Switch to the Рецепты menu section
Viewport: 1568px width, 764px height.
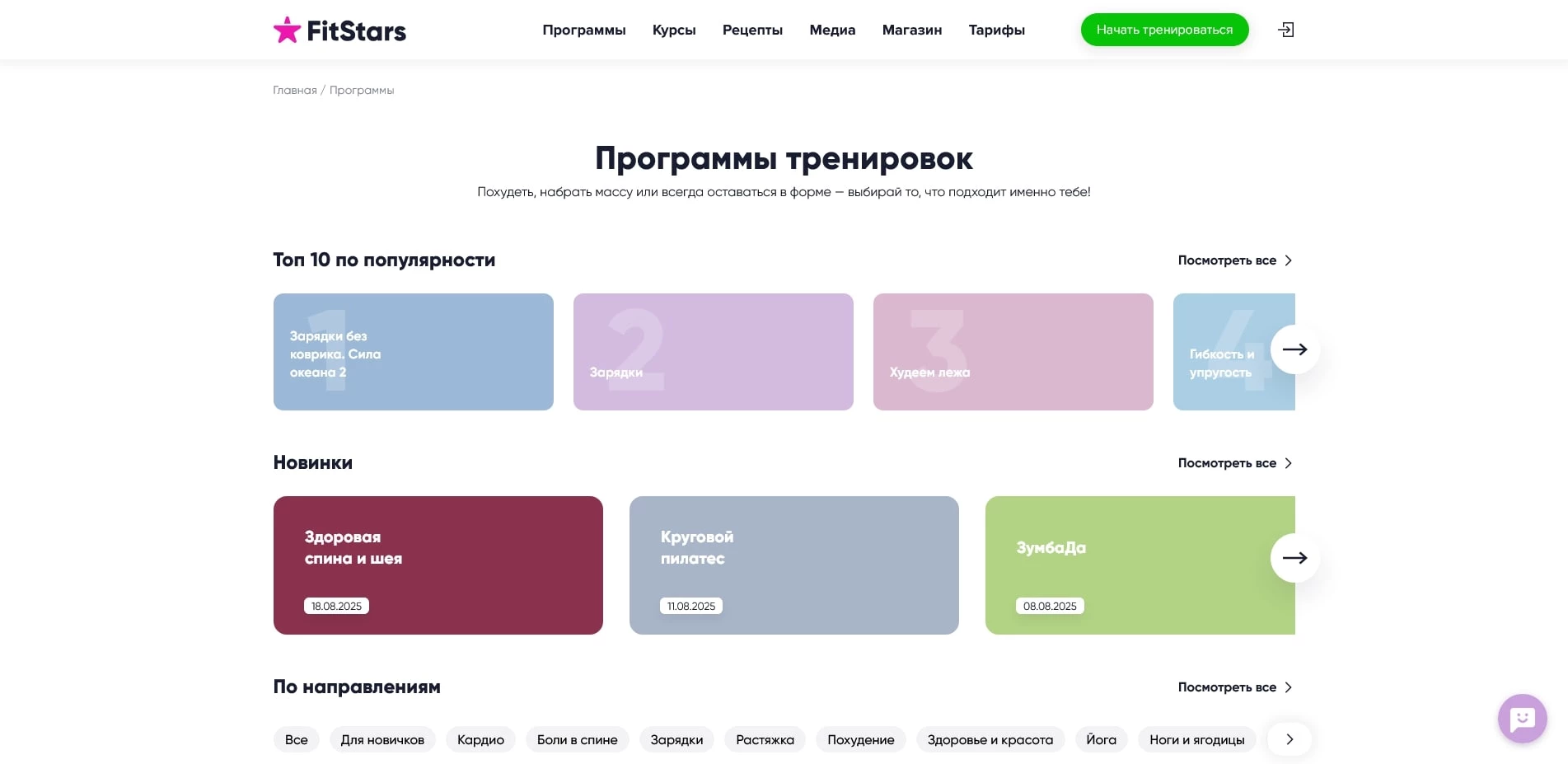751,30
